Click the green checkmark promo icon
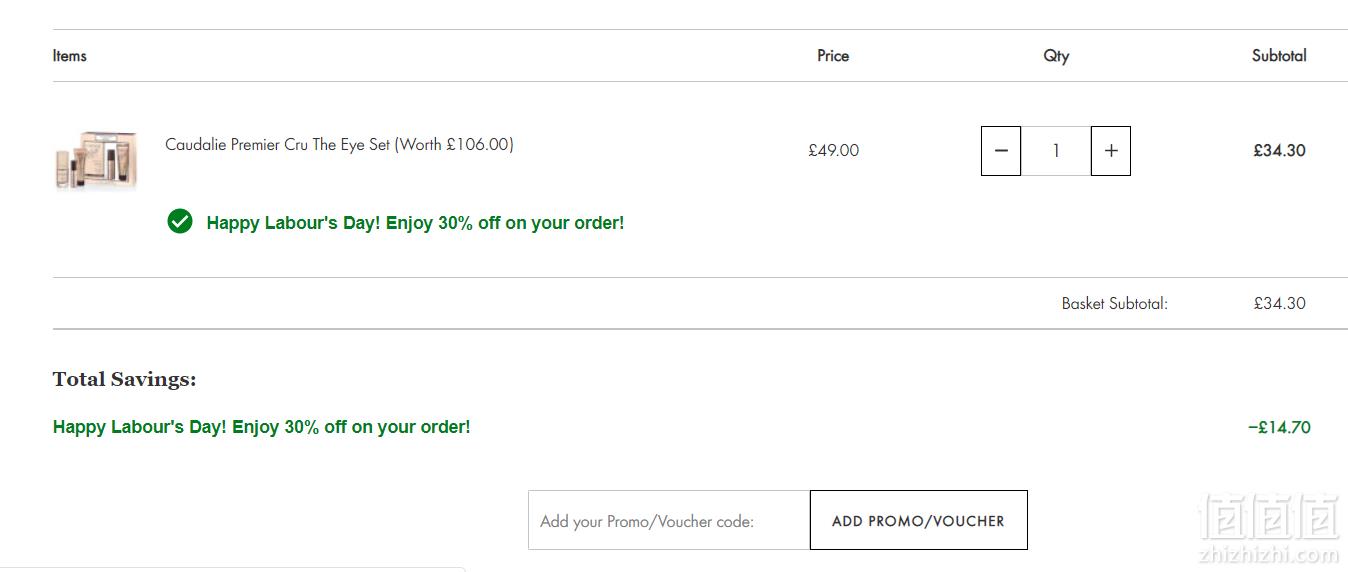1348x572 pixels. coord(180,222)
